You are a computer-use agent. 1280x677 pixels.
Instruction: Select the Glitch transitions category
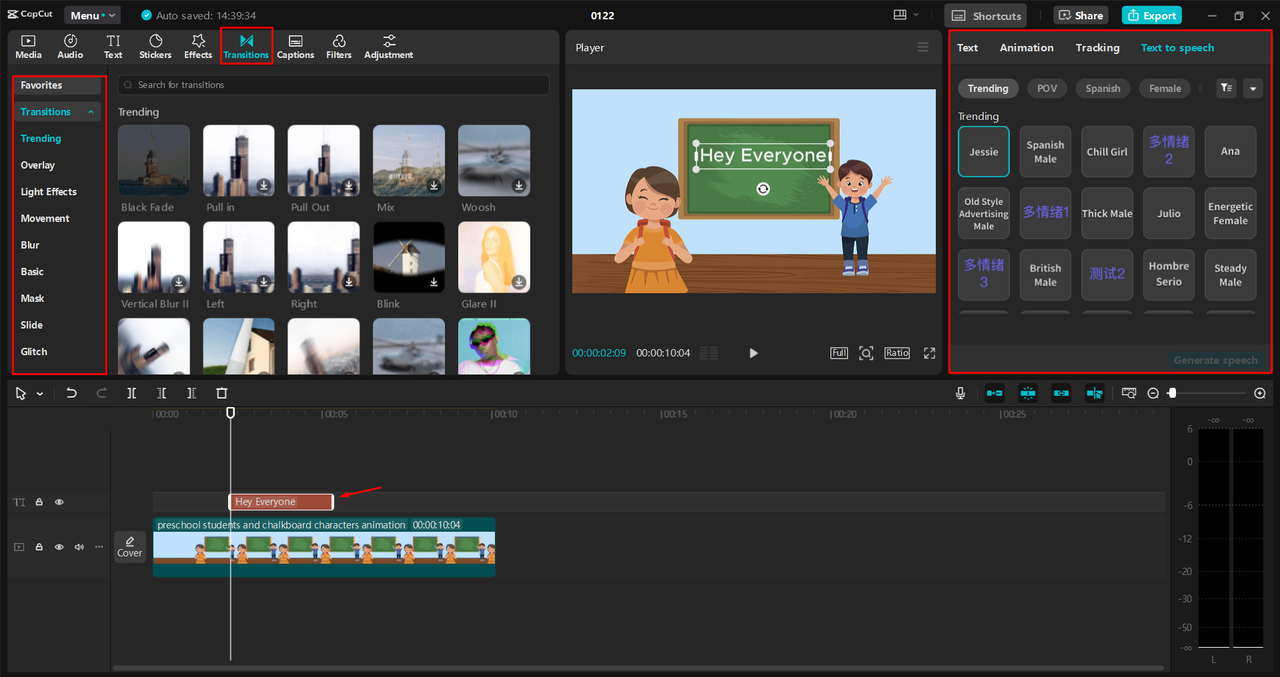34,352
